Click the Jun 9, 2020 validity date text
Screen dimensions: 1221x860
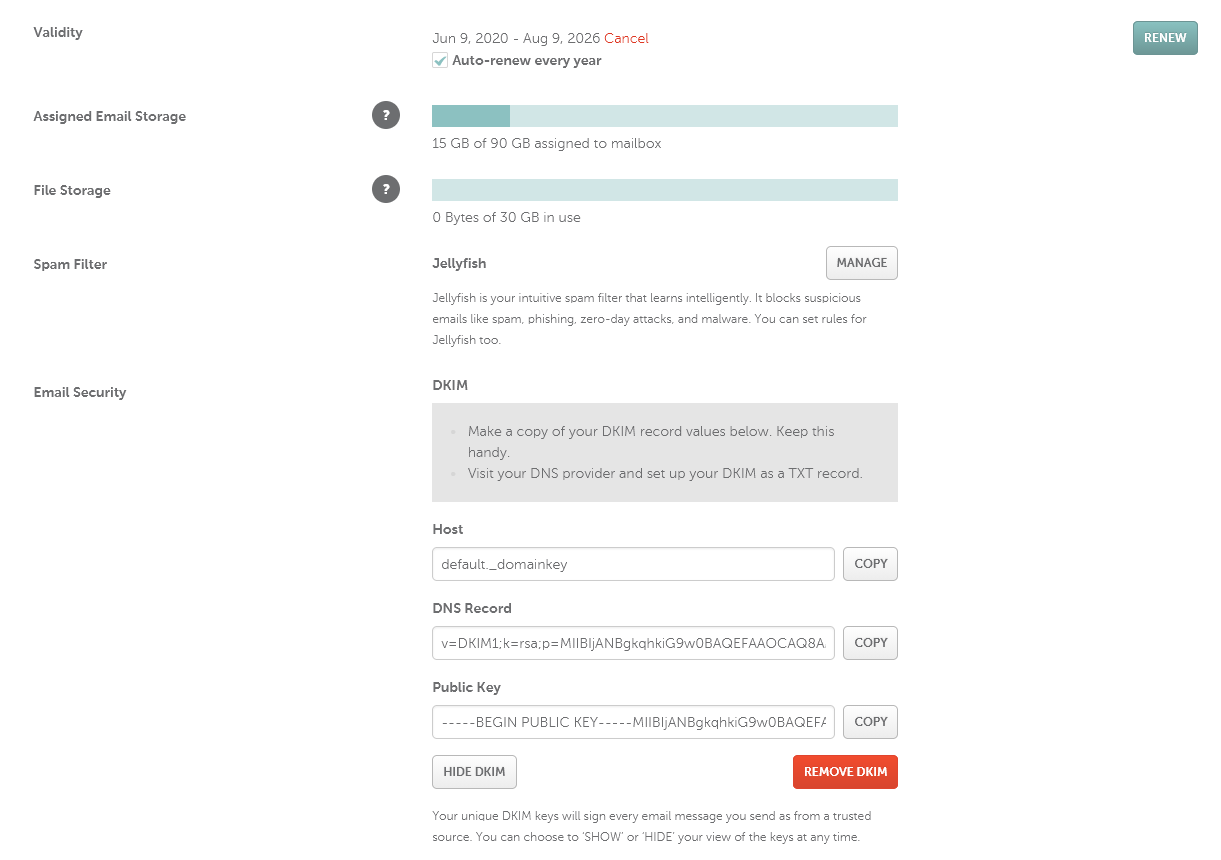[469, 38]
